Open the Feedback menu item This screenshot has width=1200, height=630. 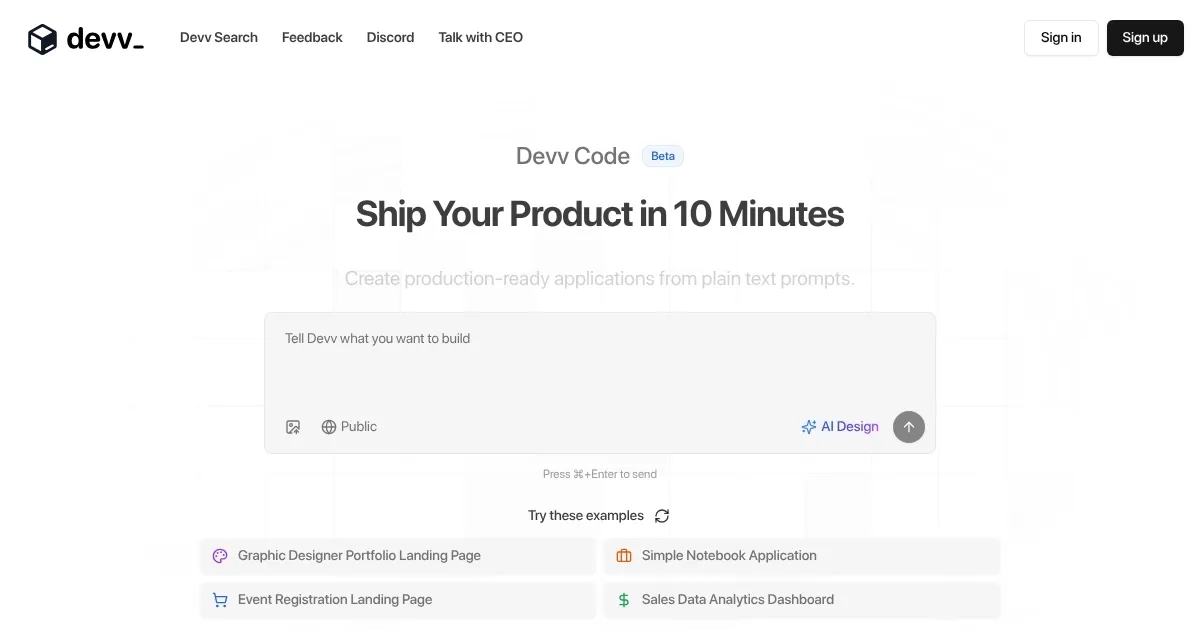(x=311, y=37)
